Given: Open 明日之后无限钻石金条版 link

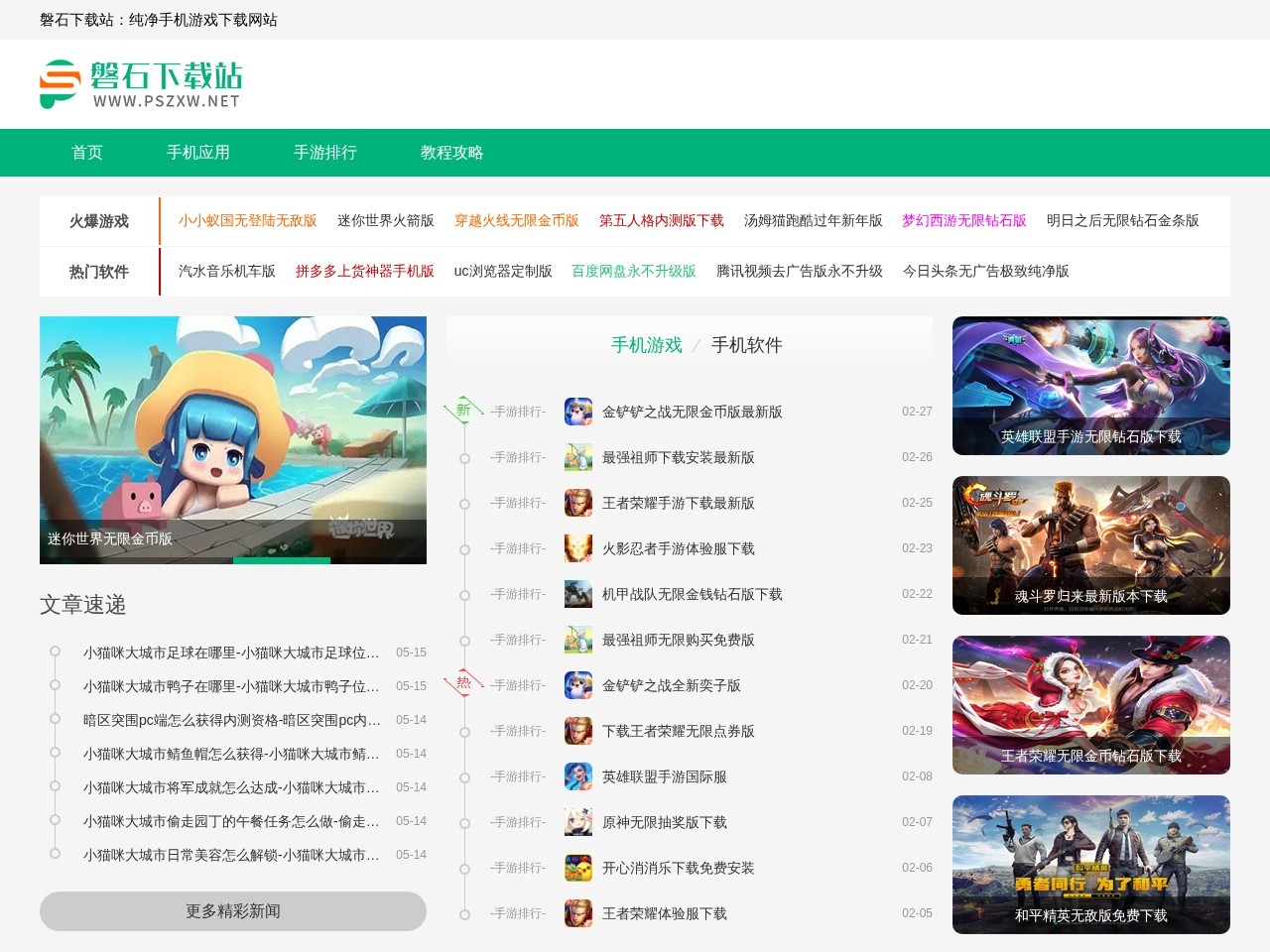Looking at the screenshot, I should point(1123,220).
